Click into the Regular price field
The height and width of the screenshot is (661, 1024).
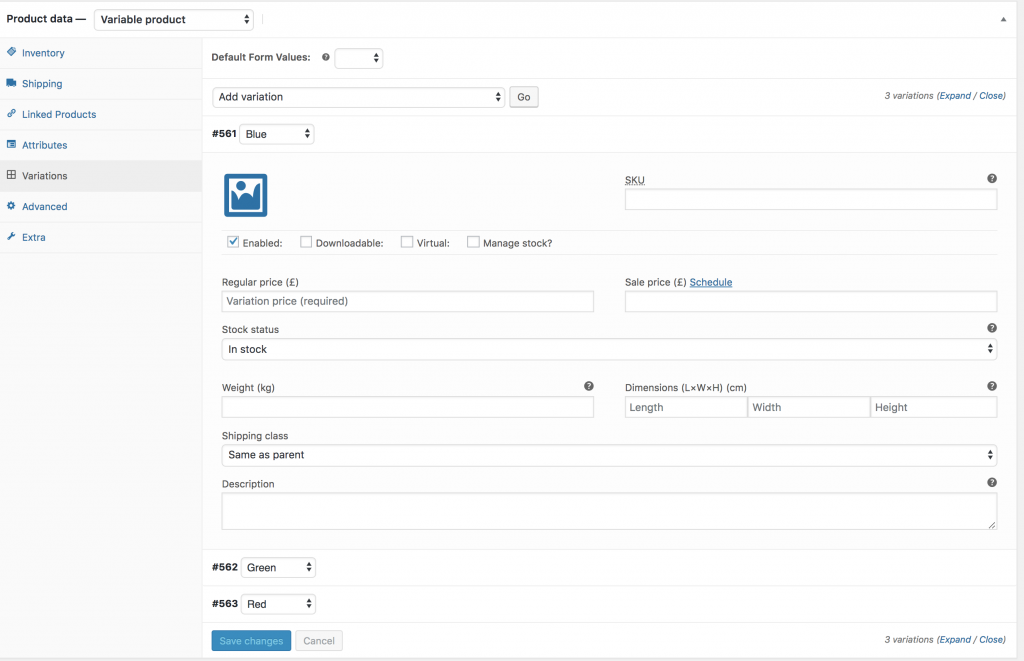coord(407,301)
